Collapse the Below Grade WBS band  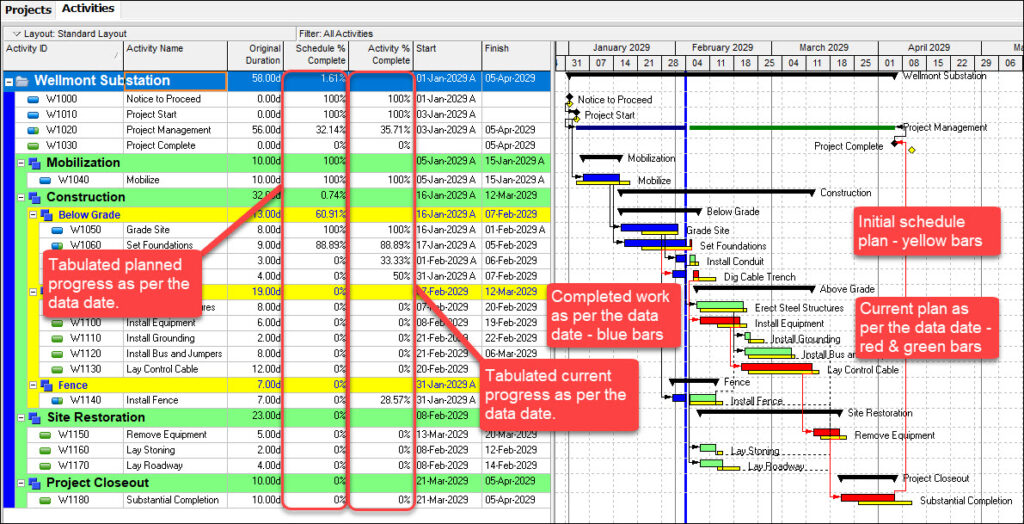33,214
